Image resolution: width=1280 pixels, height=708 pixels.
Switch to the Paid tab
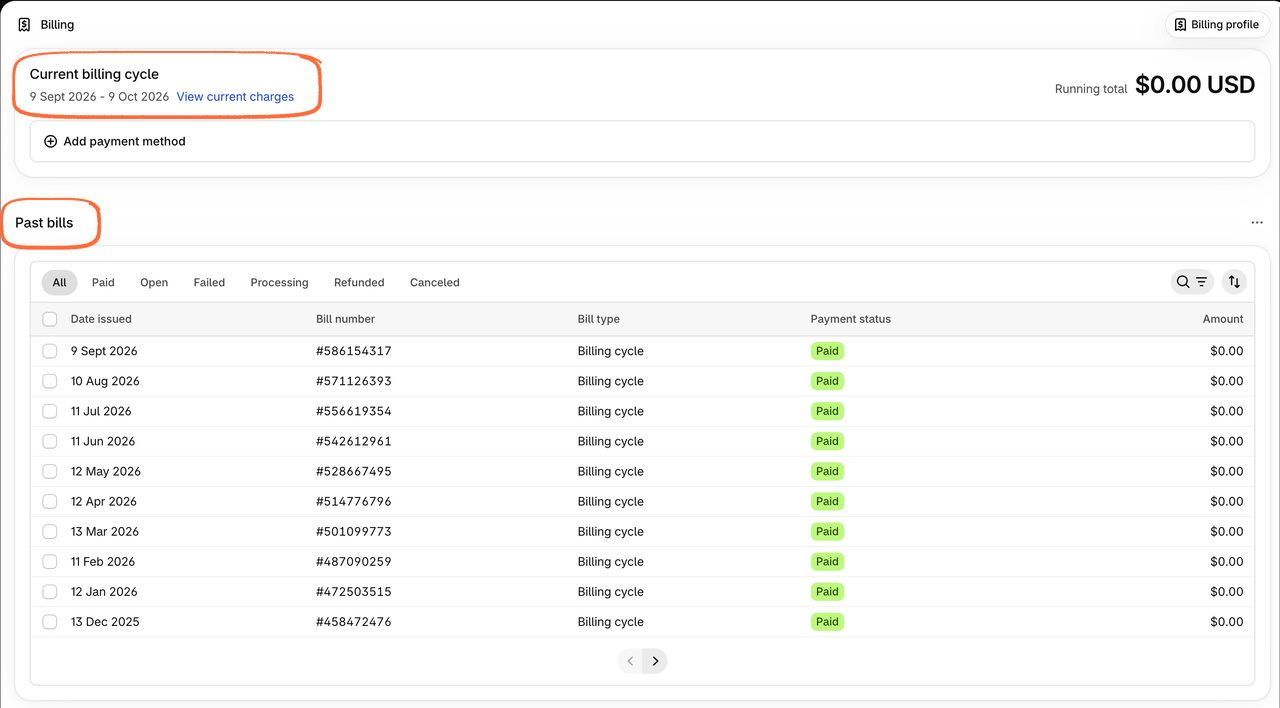pos(103,282)
